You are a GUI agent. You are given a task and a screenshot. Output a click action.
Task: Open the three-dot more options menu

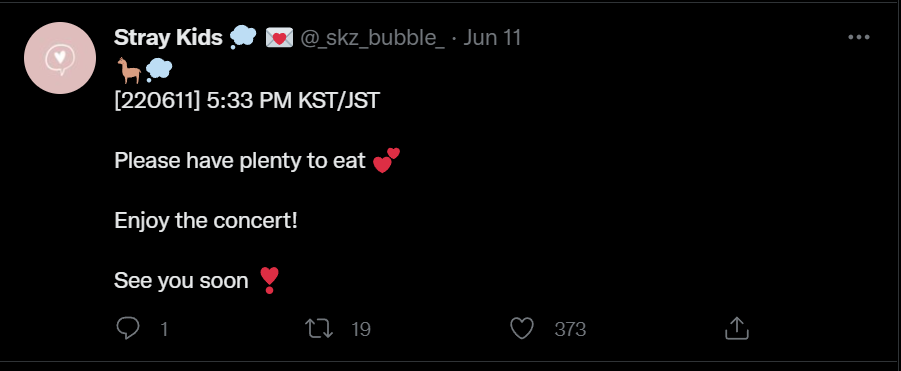tap(858, 37)
